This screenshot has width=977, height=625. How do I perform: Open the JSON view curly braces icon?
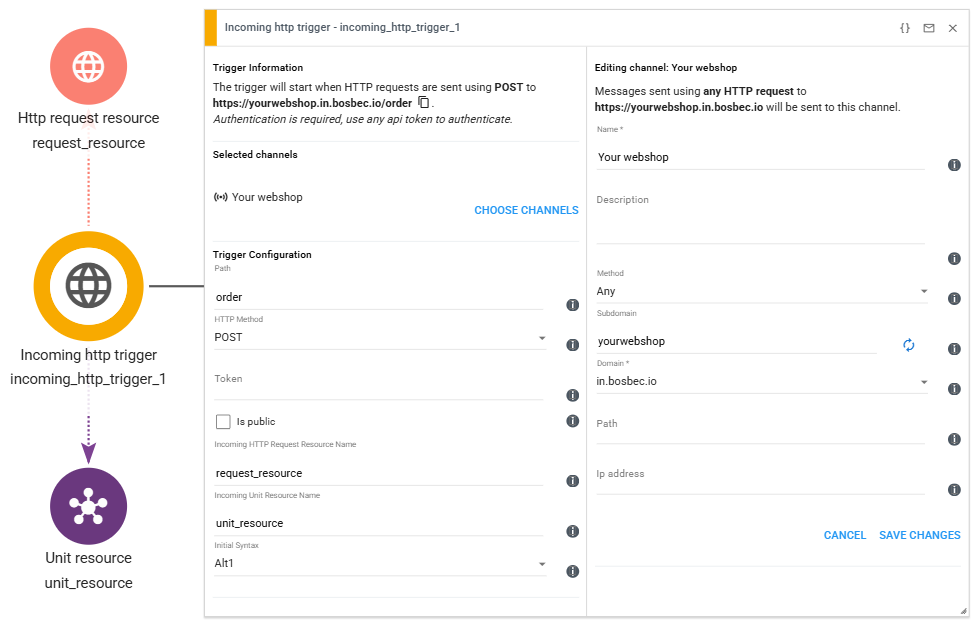tap(905, 28)
